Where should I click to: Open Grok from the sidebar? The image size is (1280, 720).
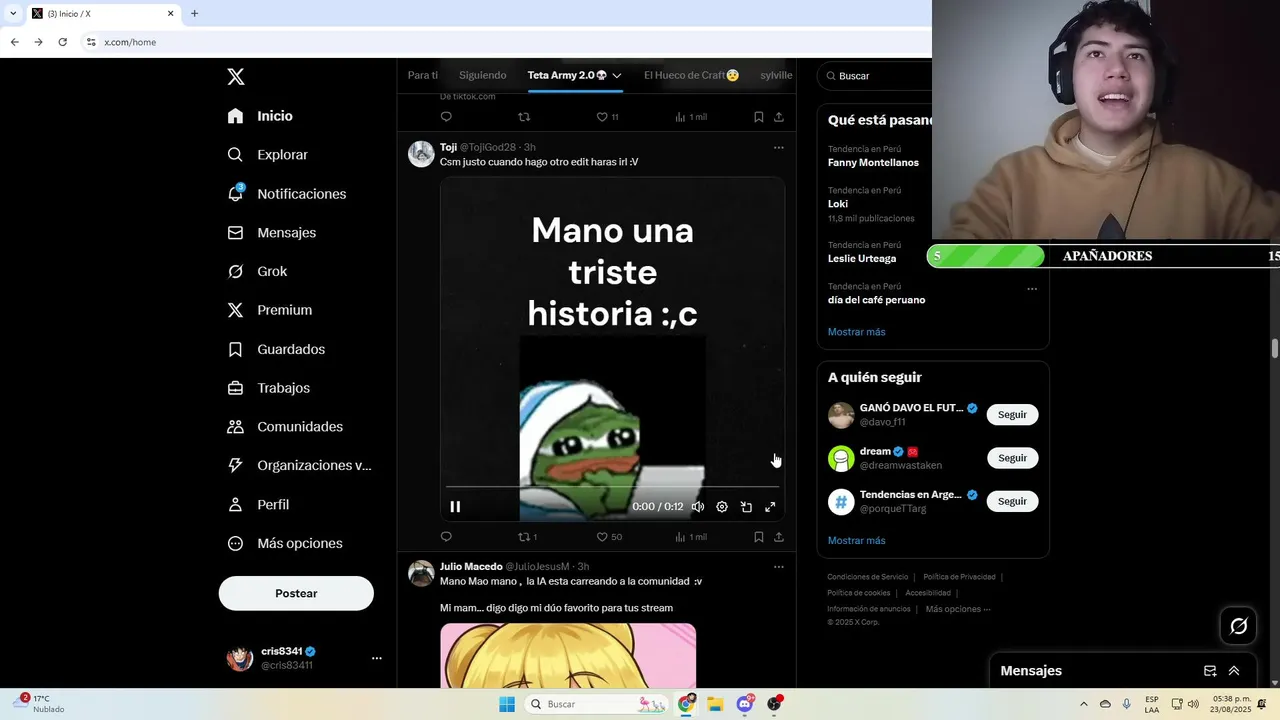257,271
